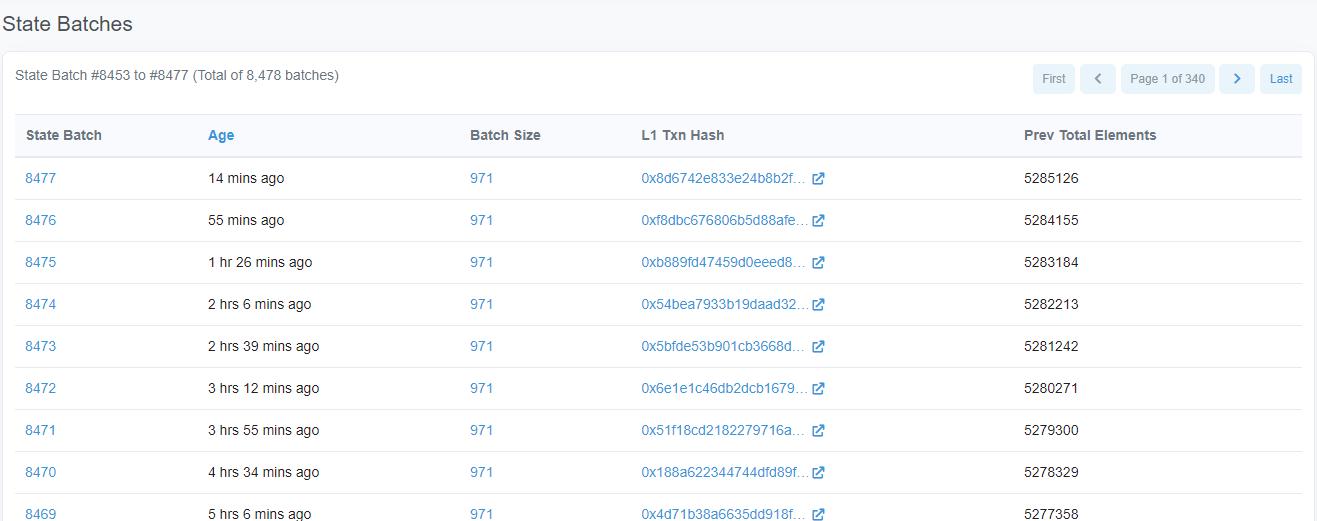Open external link icon beside 0xf8dbc676806b5d88afe
This screenshot has height=521, width=1317.
tap(818, 221)
